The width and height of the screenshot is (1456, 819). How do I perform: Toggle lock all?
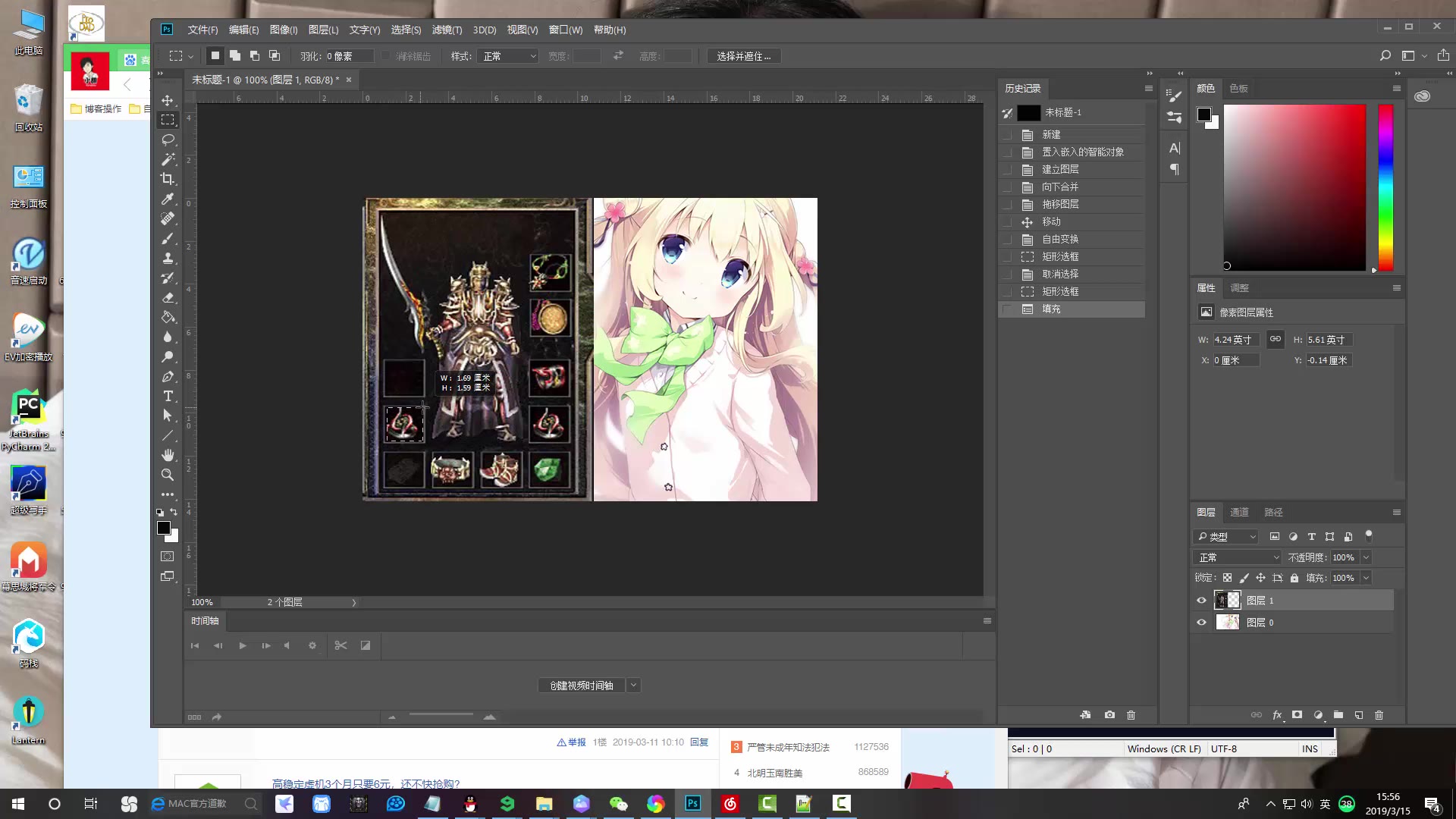(x=1294, y=578)
